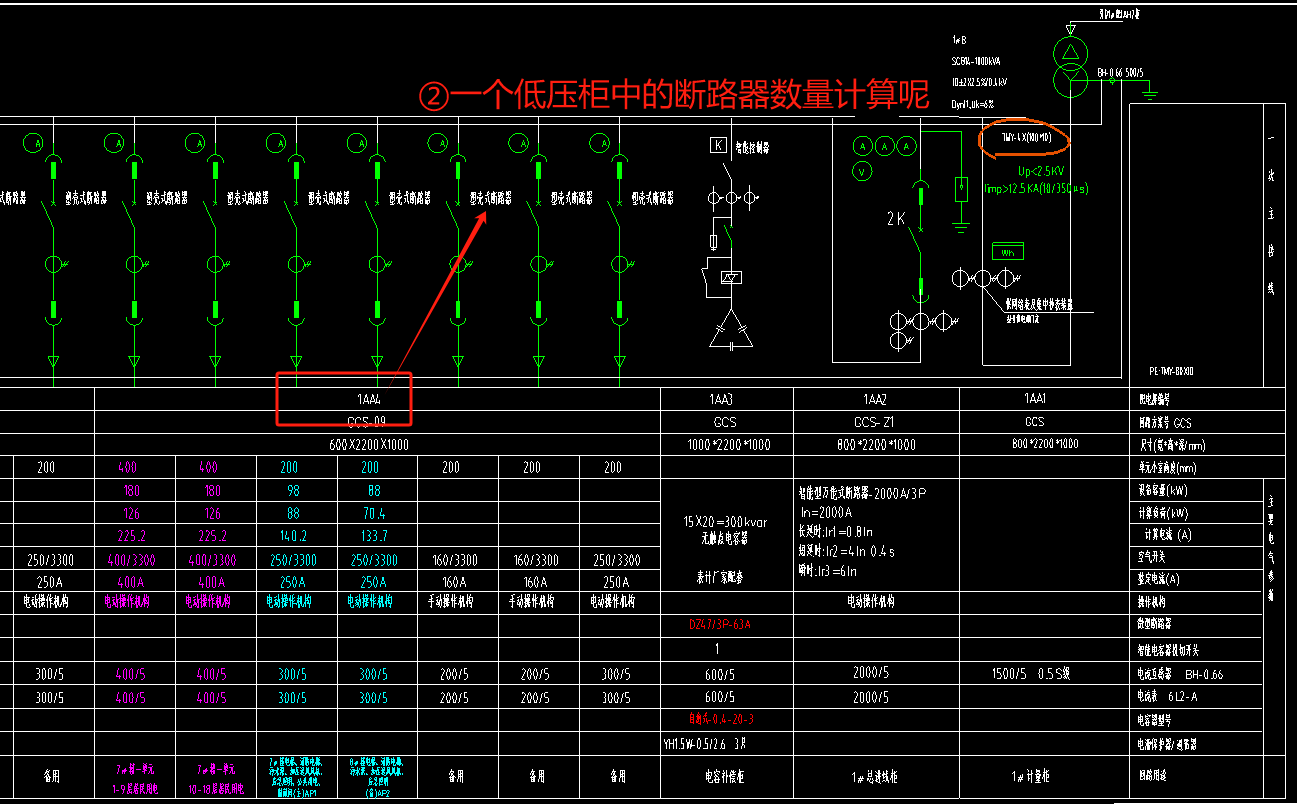Click the 1AA3 cabinet number cell
The height and width of the screenshot is (804, 1297).
pos(727,399)
